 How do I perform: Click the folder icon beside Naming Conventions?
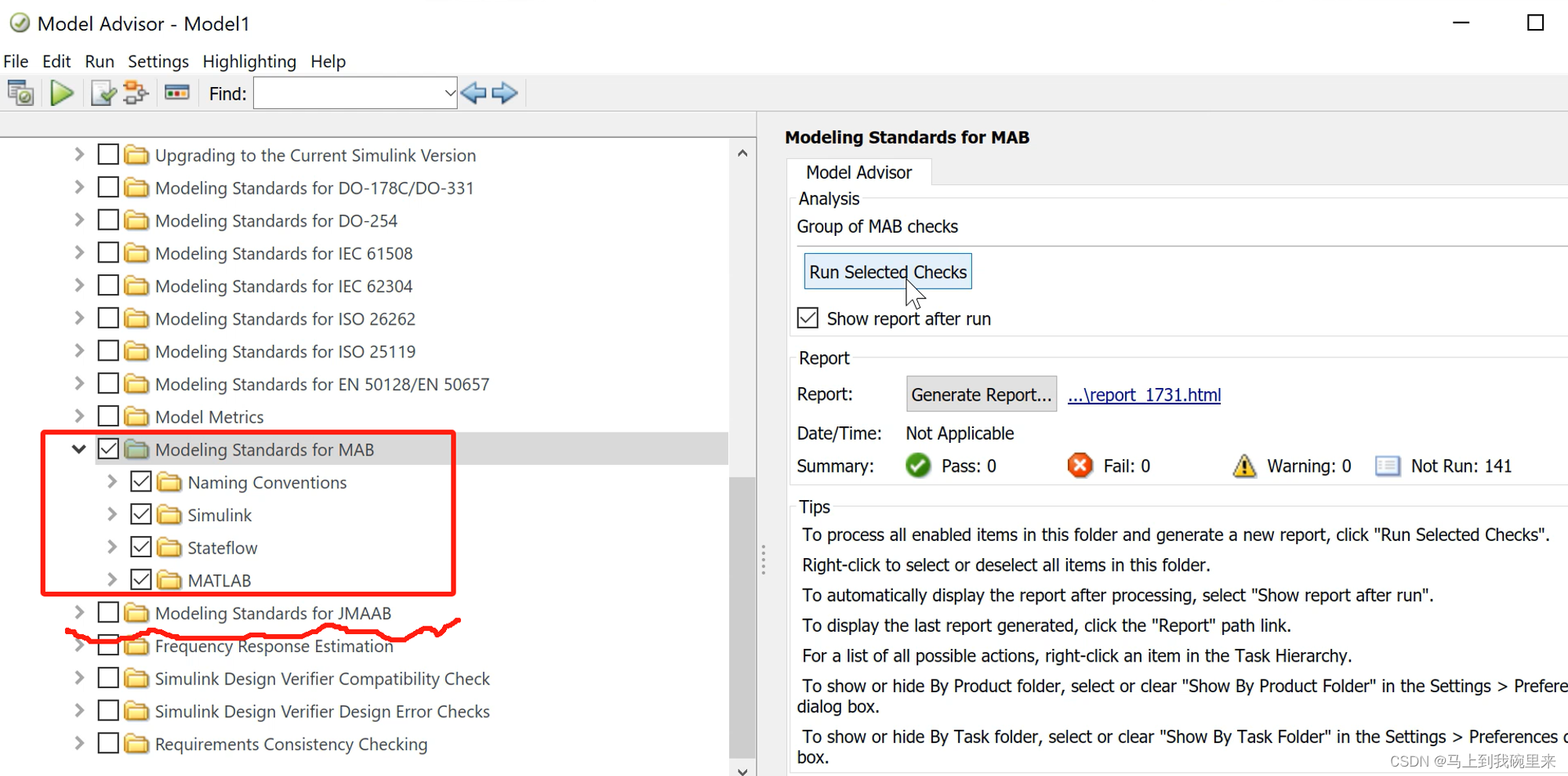(x=169, y=482)
